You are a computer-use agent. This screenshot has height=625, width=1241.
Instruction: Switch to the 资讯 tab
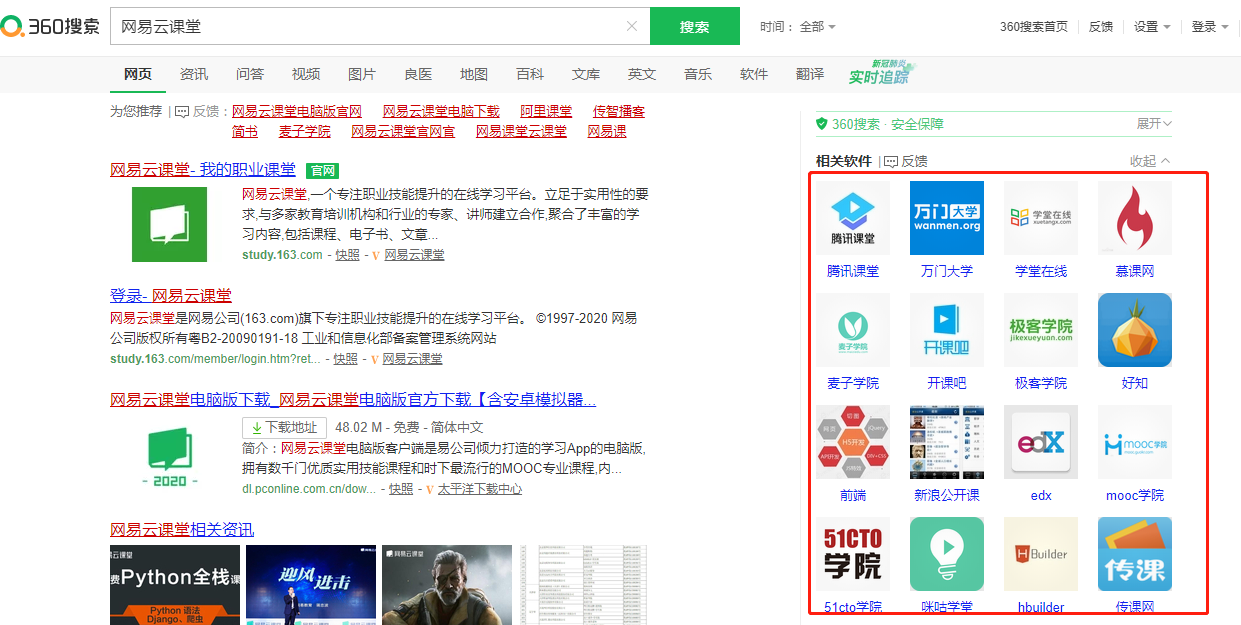(194, 74)
